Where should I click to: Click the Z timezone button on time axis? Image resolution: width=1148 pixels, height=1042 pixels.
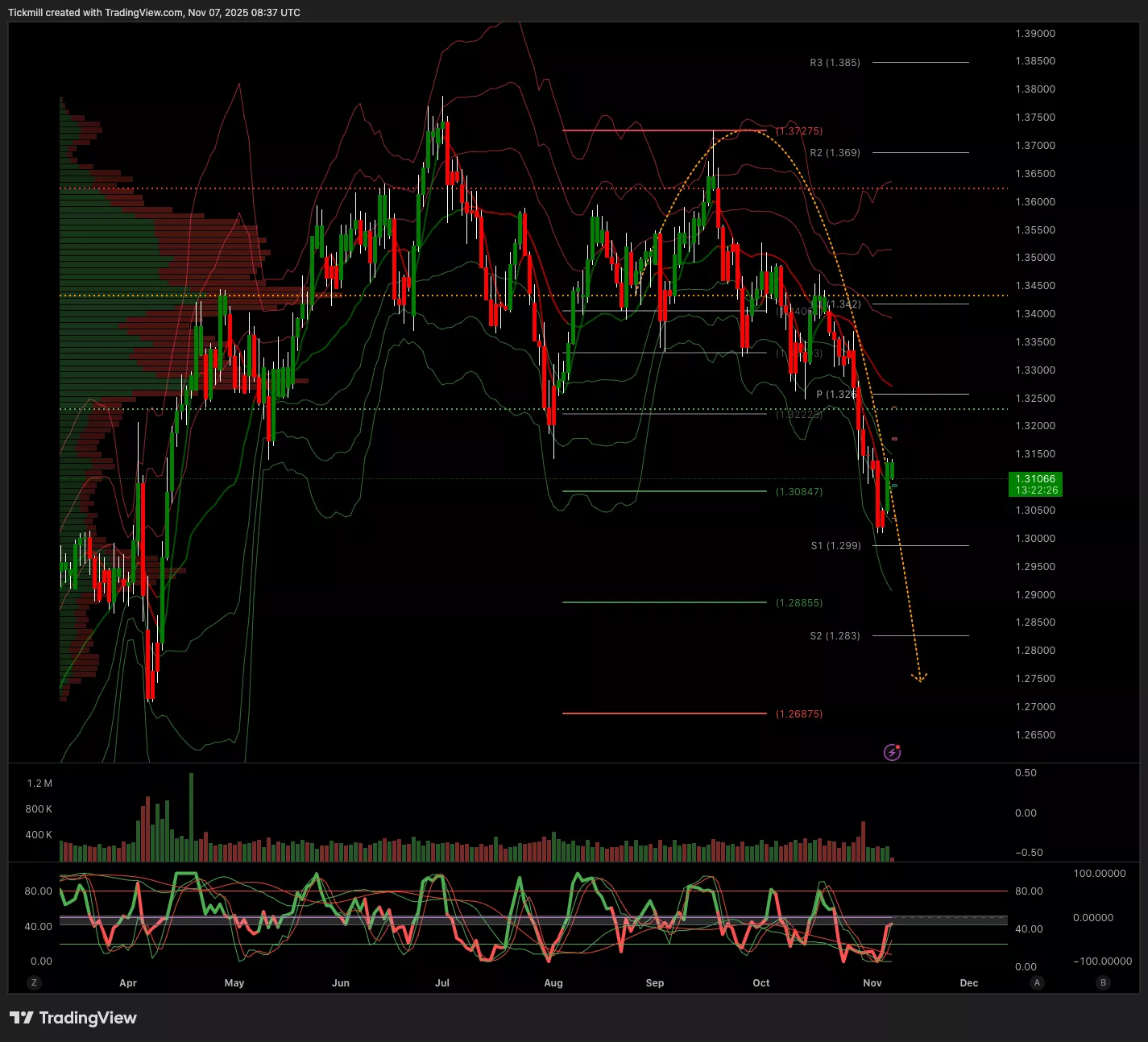(x=34, y=982)
